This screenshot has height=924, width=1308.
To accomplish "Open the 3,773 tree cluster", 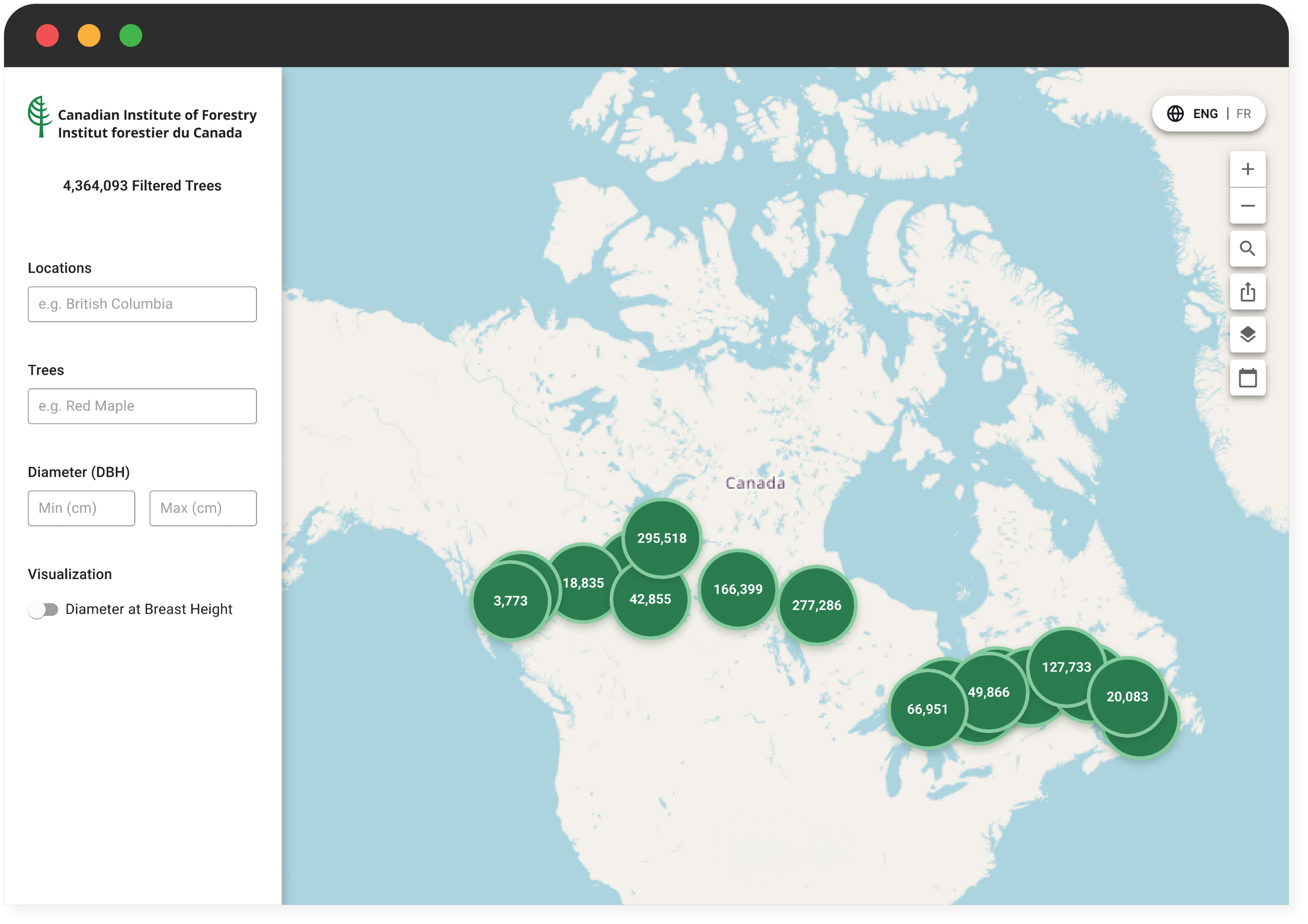I will coord(510,600).
